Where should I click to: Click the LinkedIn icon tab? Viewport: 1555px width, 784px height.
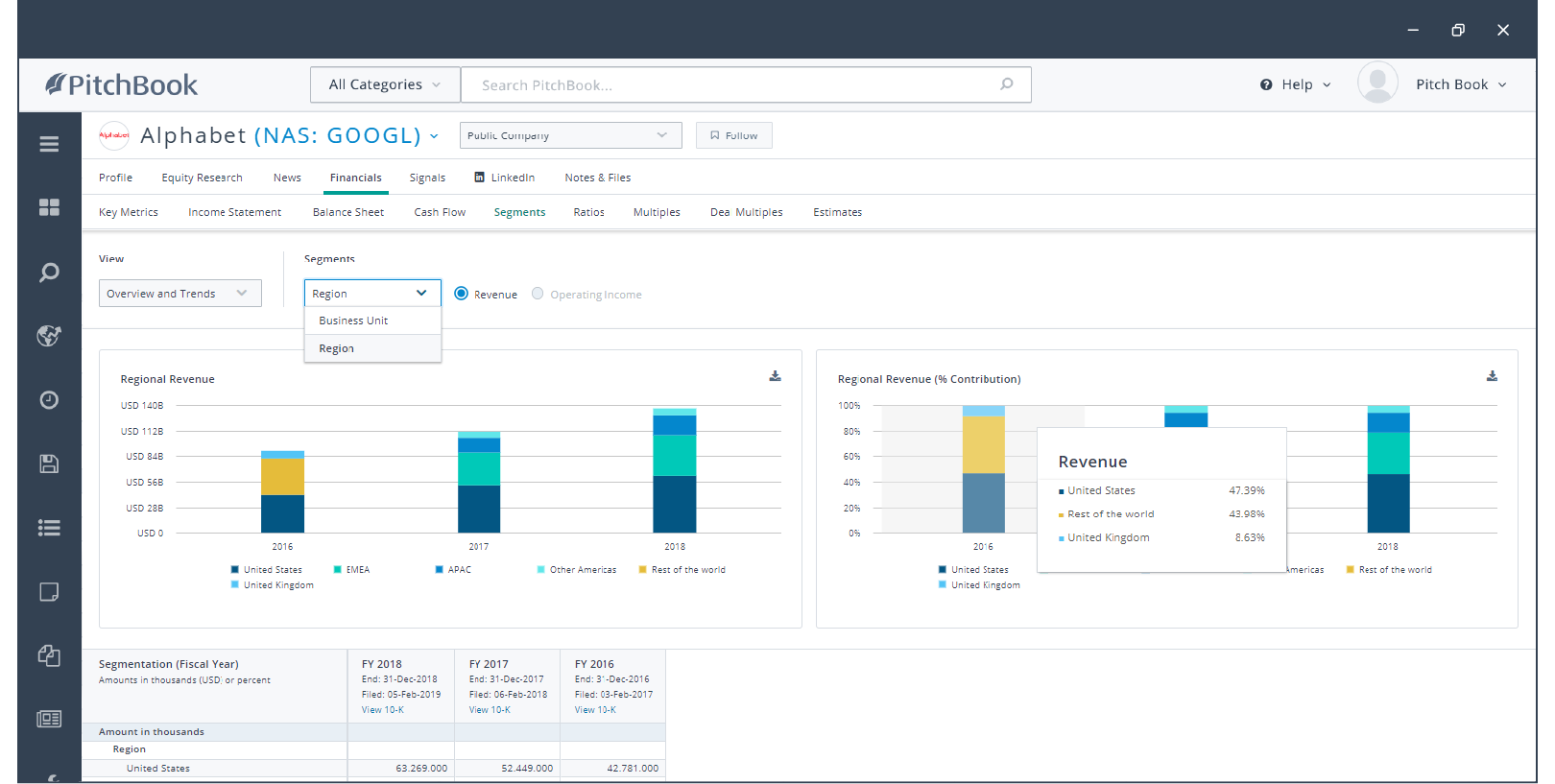pos(505,178)
